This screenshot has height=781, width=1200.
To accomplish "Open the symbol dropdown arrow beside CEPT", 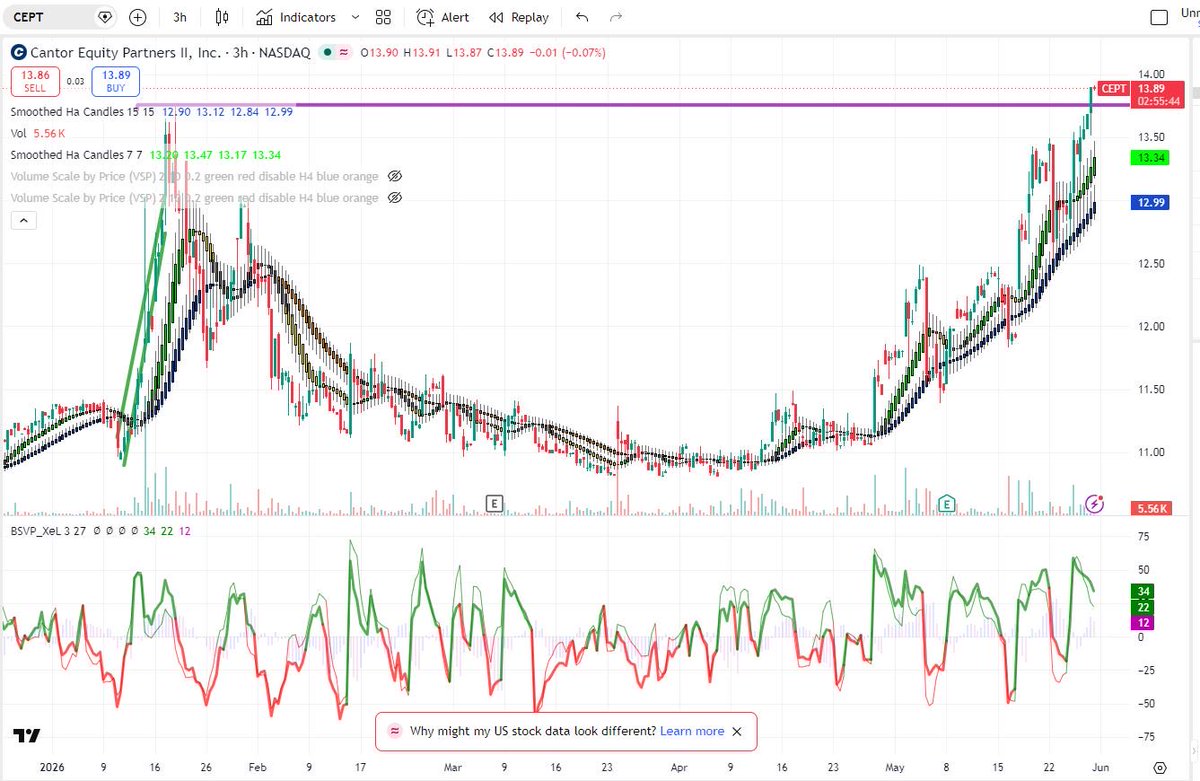I will click(106, 17).
